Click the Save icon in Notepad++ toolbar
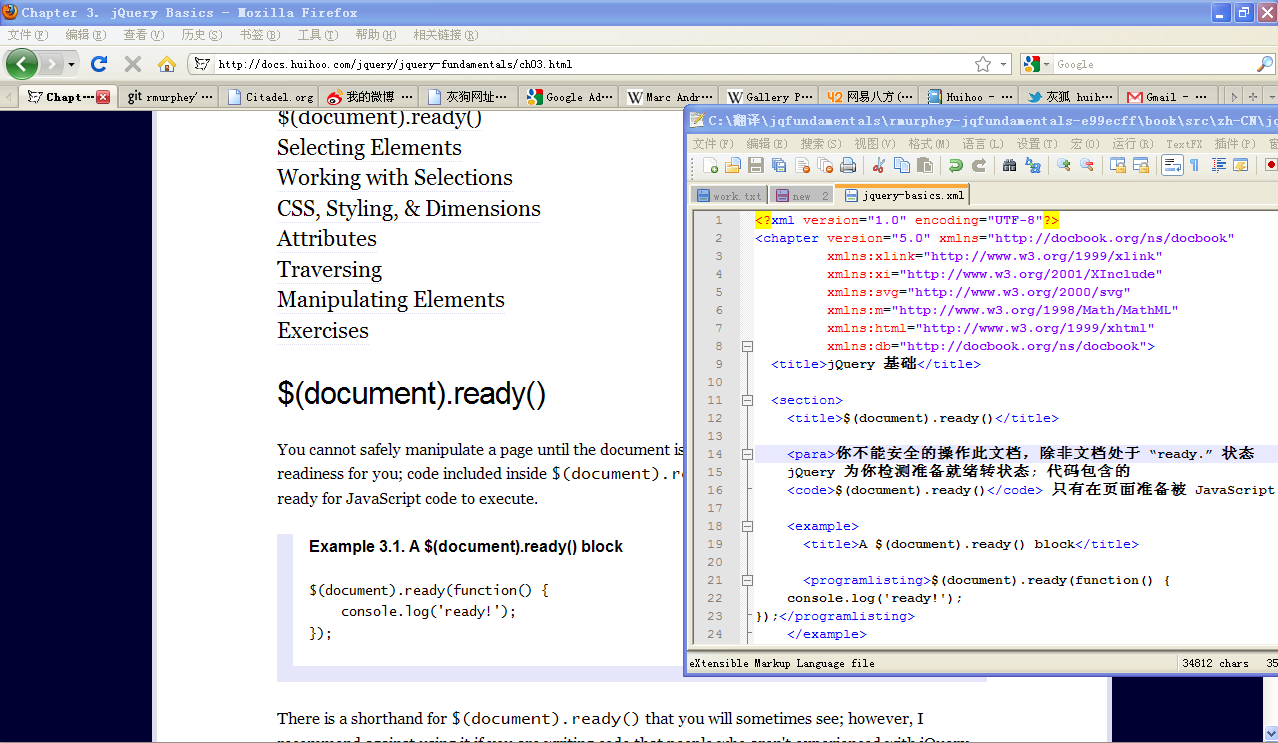 tap(756, 166)
